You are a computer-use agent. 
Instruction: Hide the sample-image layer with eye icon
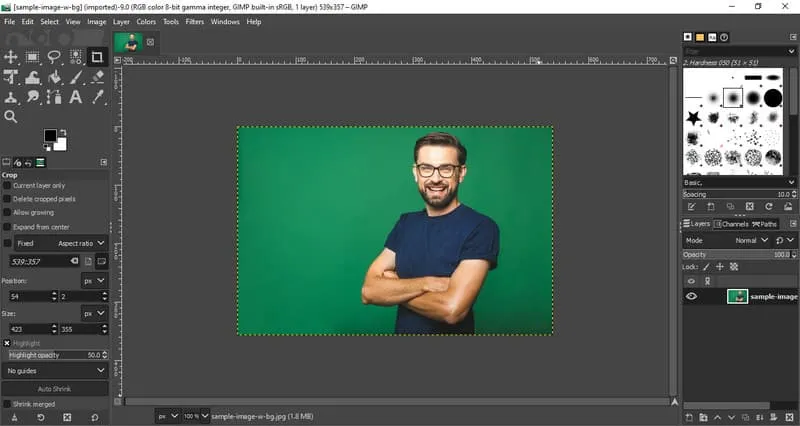[691, 297]
